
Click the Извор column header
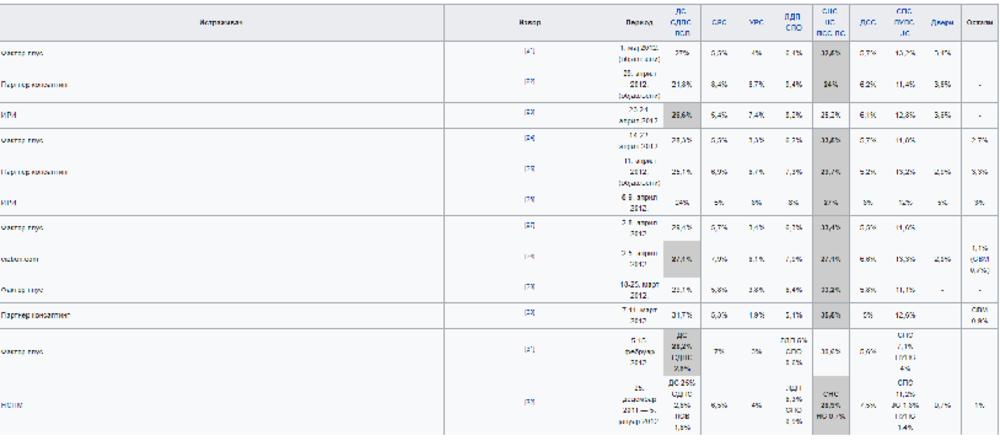click(x=530, y=21)
